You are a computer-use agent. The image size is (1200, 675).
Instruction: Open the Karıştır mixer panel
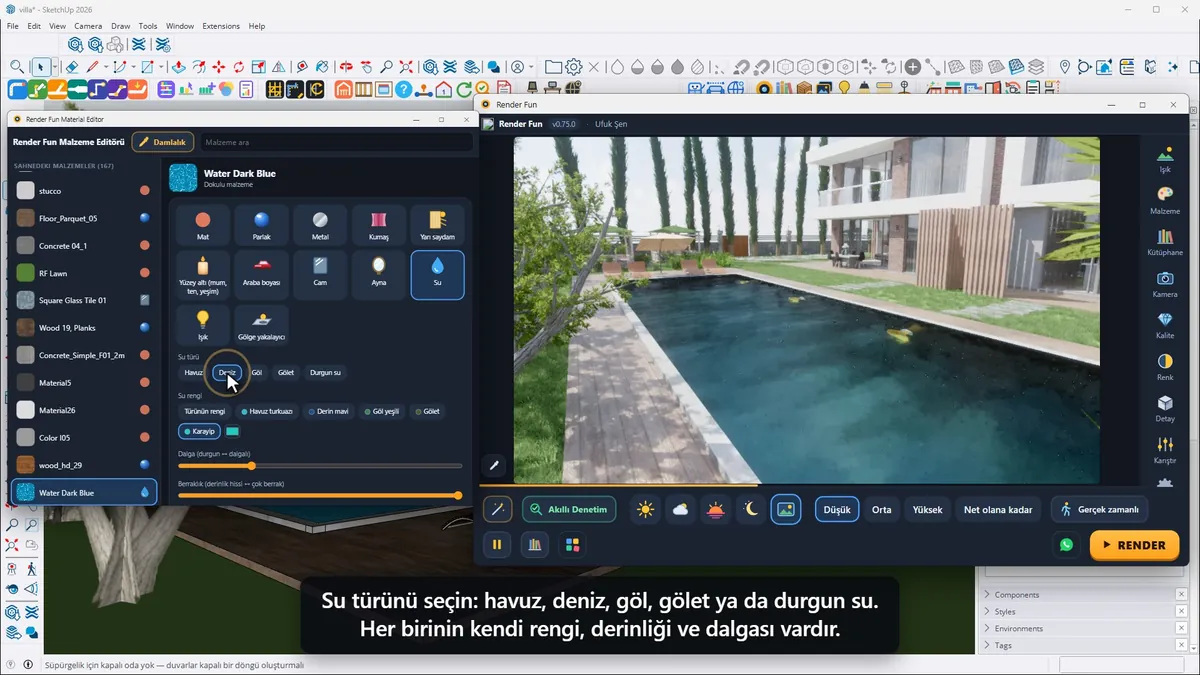[x=1164, y=450]
